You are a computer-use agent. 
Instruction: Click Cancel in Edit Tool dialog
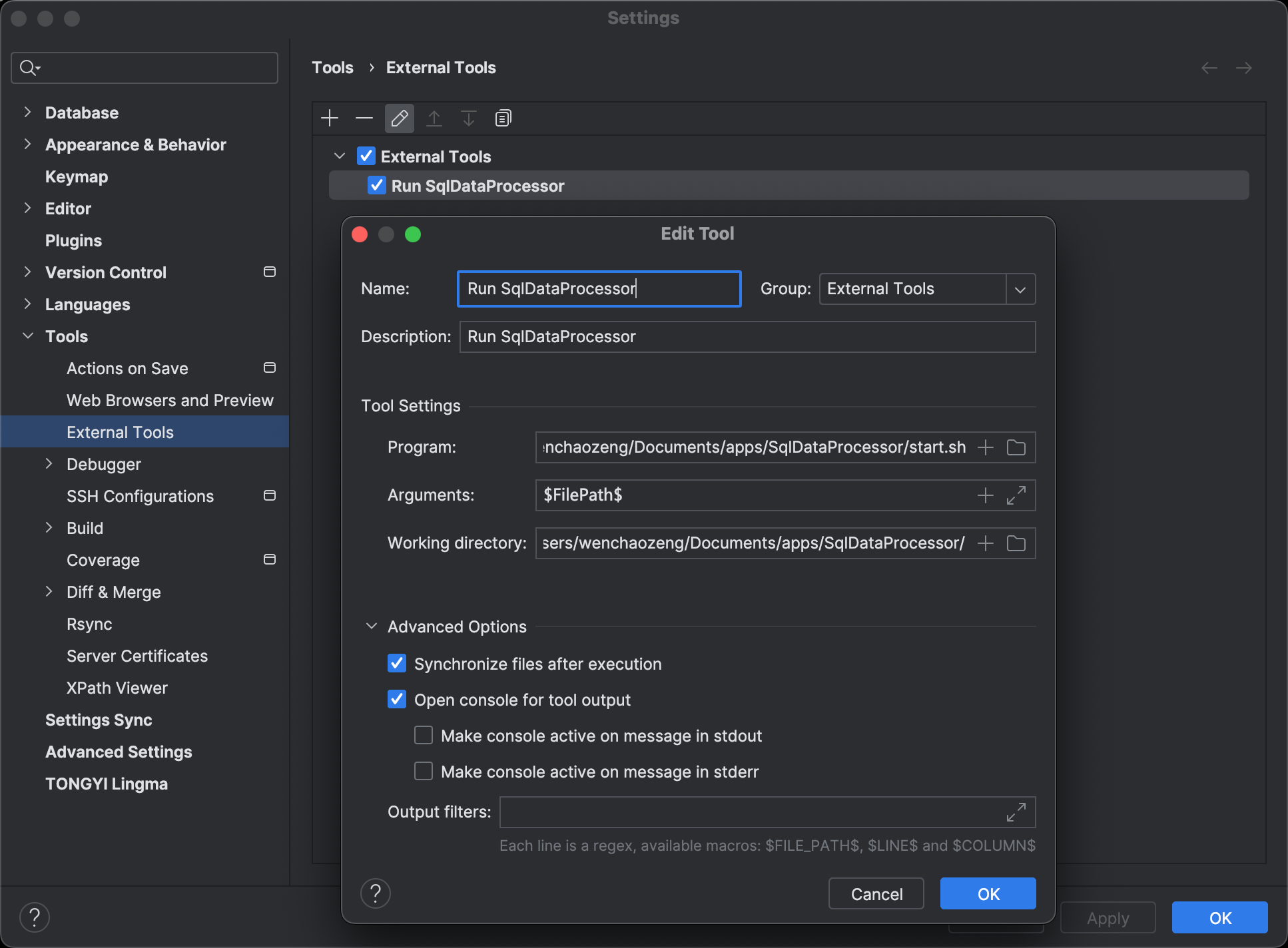[x=876, y=893]
